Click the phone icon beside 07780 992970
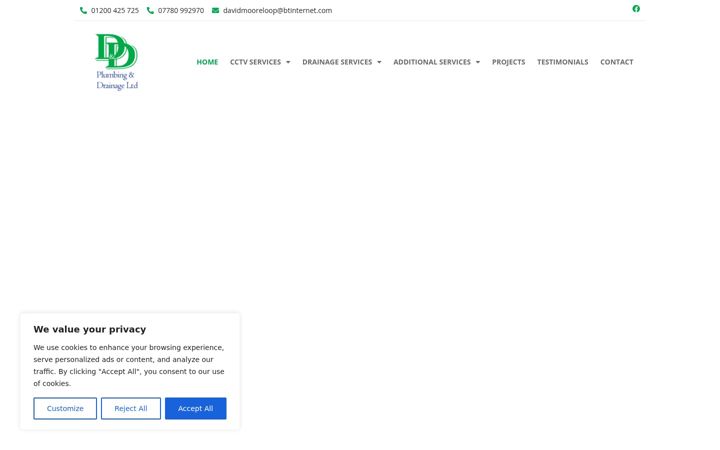 tap(150, 11)
